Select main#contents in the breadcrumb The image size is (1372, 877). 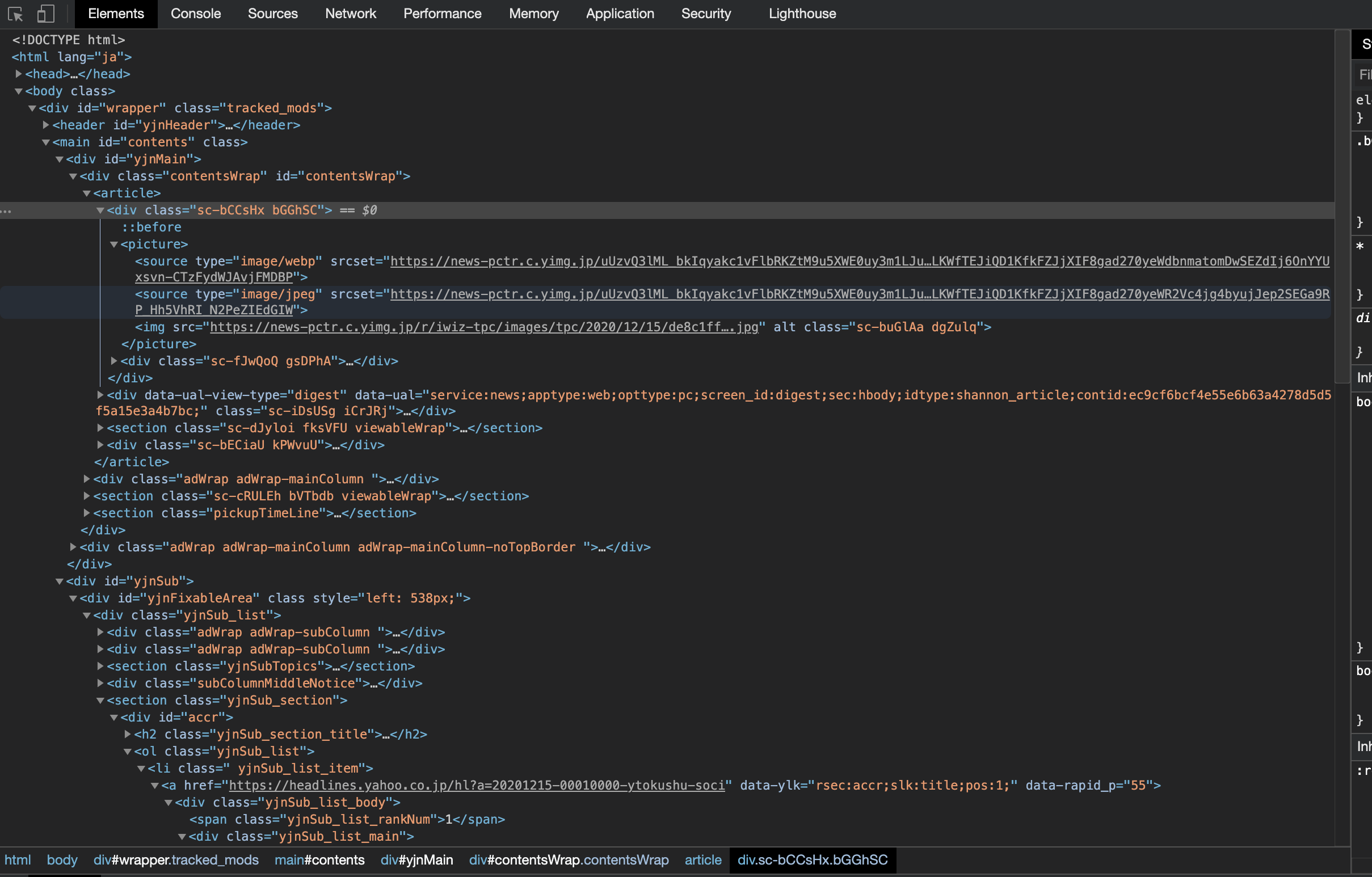click(319, 860)
